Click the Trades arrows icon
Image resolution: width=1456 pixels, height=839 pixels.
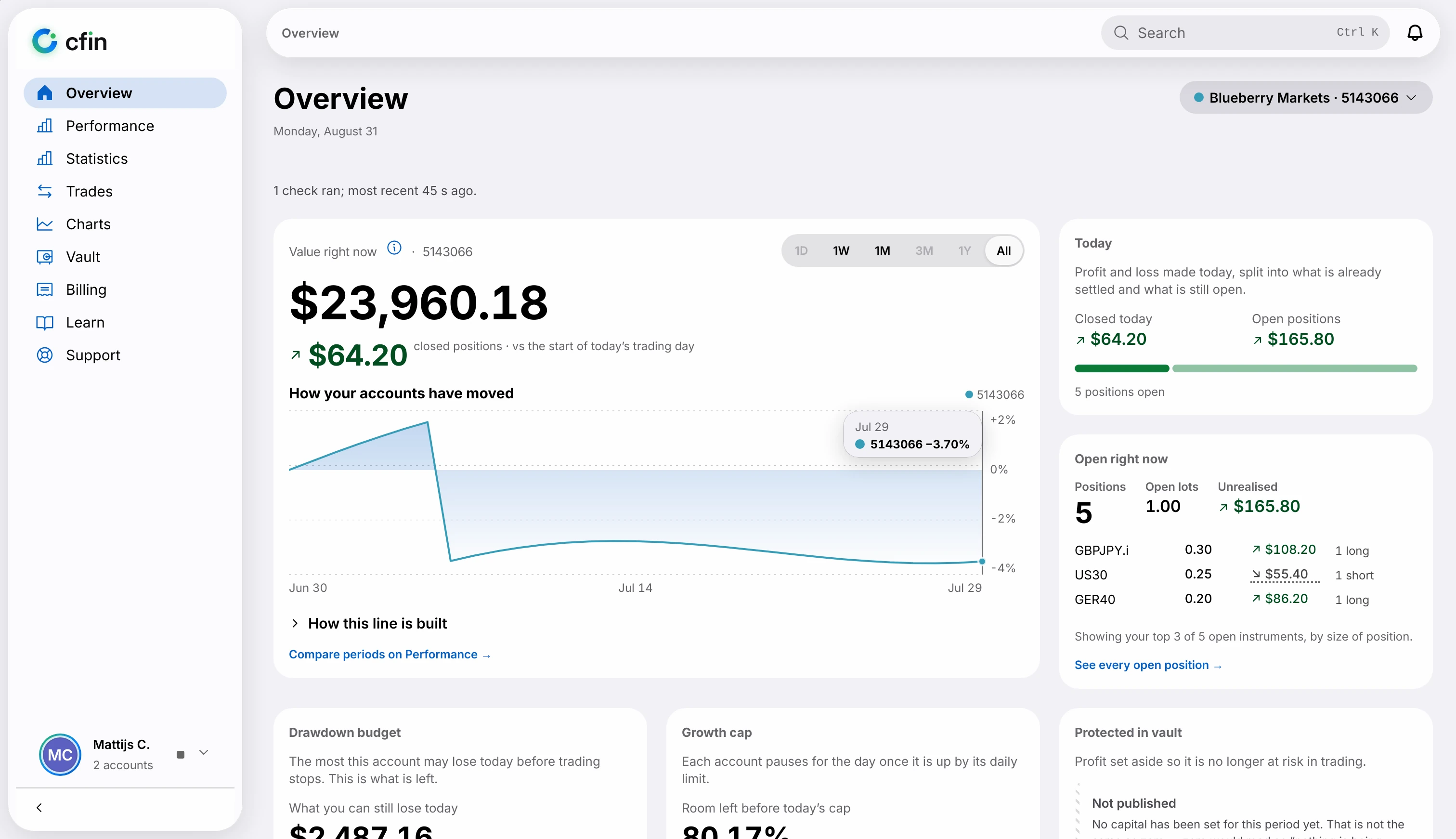pyautogui.click(x=45, y=191)
